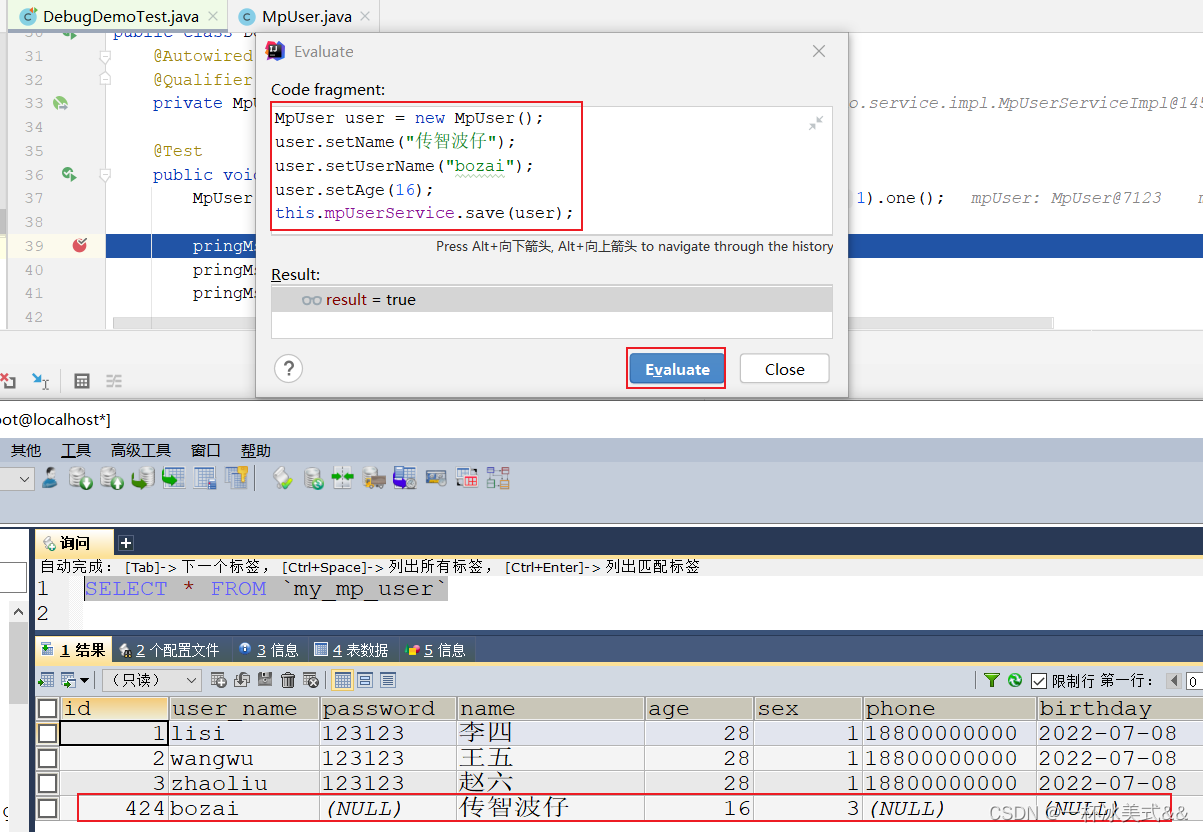Click the database copy with green arrow icon
This screenshot has height=832, width=1203.
point(144,478)
